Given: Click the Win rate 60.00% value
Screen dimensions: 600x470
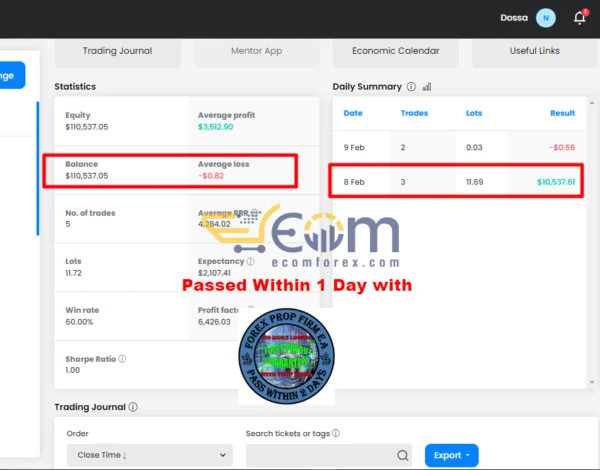Looking at the screenshot, I should tap(79, 322).
